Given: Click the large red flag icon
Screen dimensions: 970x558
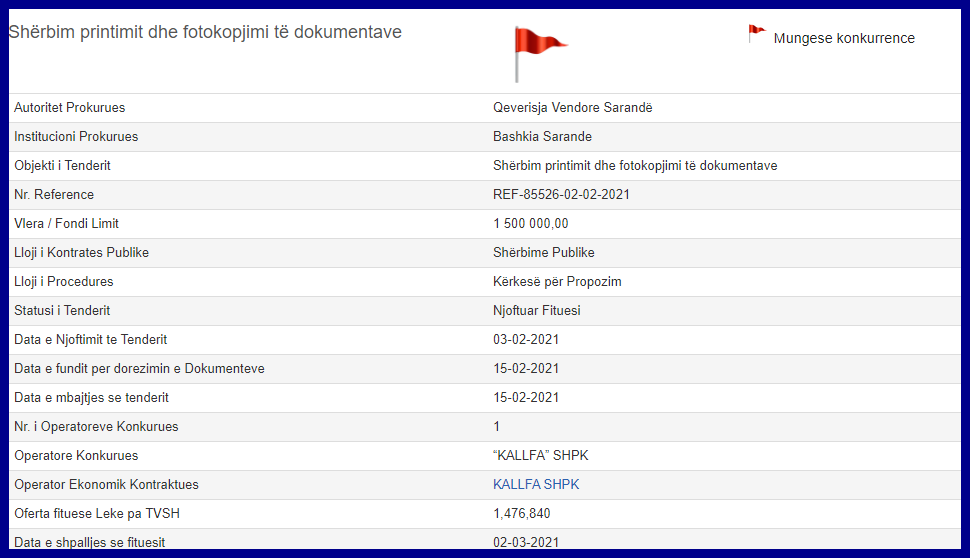Looking at the screenshot, I should (541, 54).
